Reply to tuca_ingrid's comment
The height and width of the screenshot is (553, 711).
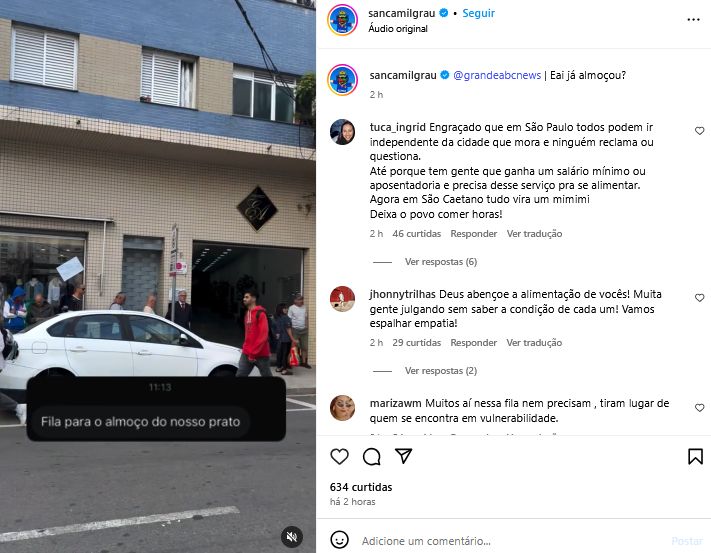(x=473, y=234)
